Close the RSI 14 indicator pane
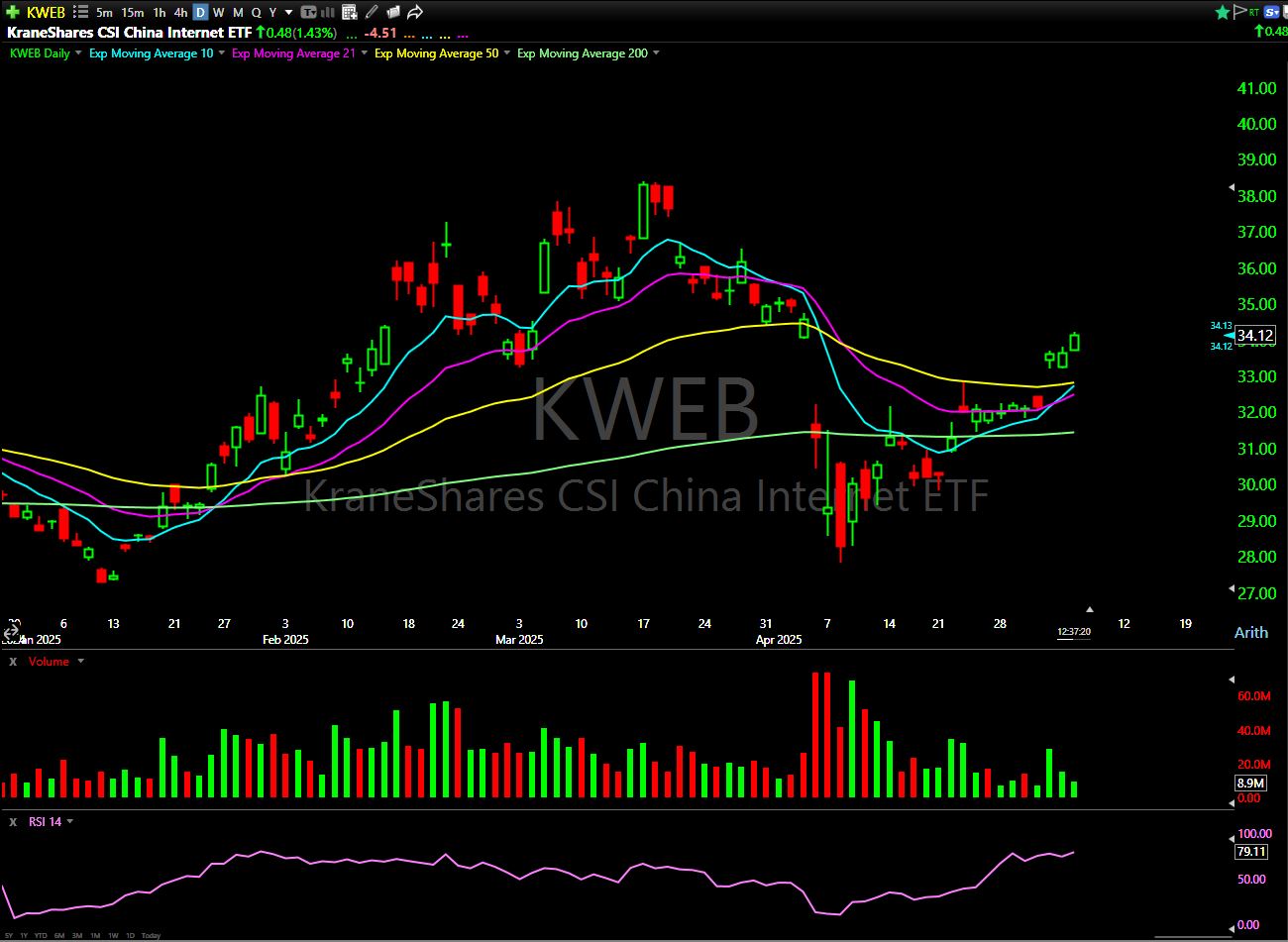Screen dimensions: 1288x942 [x=13, y=822]
